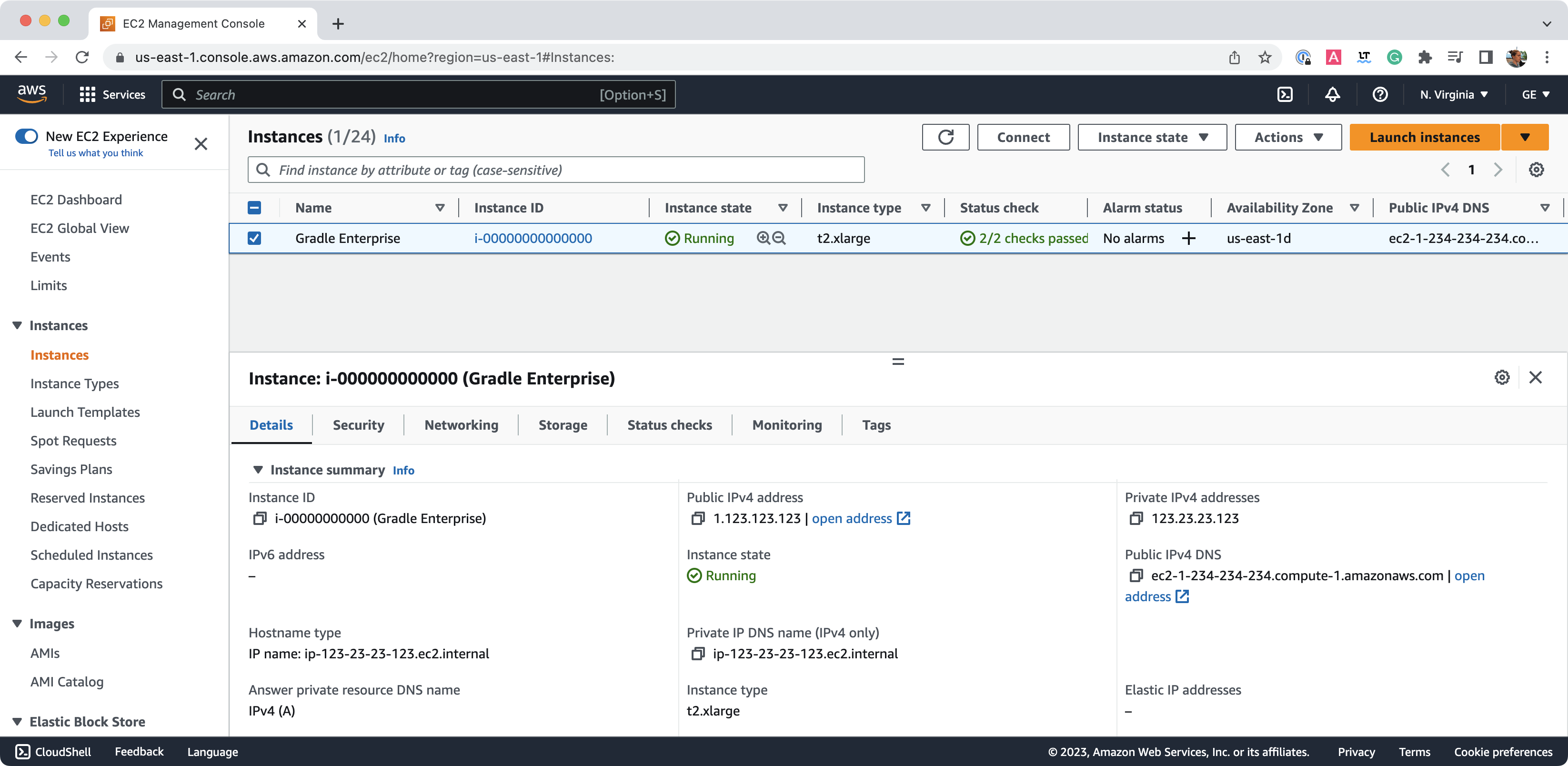
Task: Copy the Instance ID with the copy icon
Action: pyautogui.click(x=259, y=518)
